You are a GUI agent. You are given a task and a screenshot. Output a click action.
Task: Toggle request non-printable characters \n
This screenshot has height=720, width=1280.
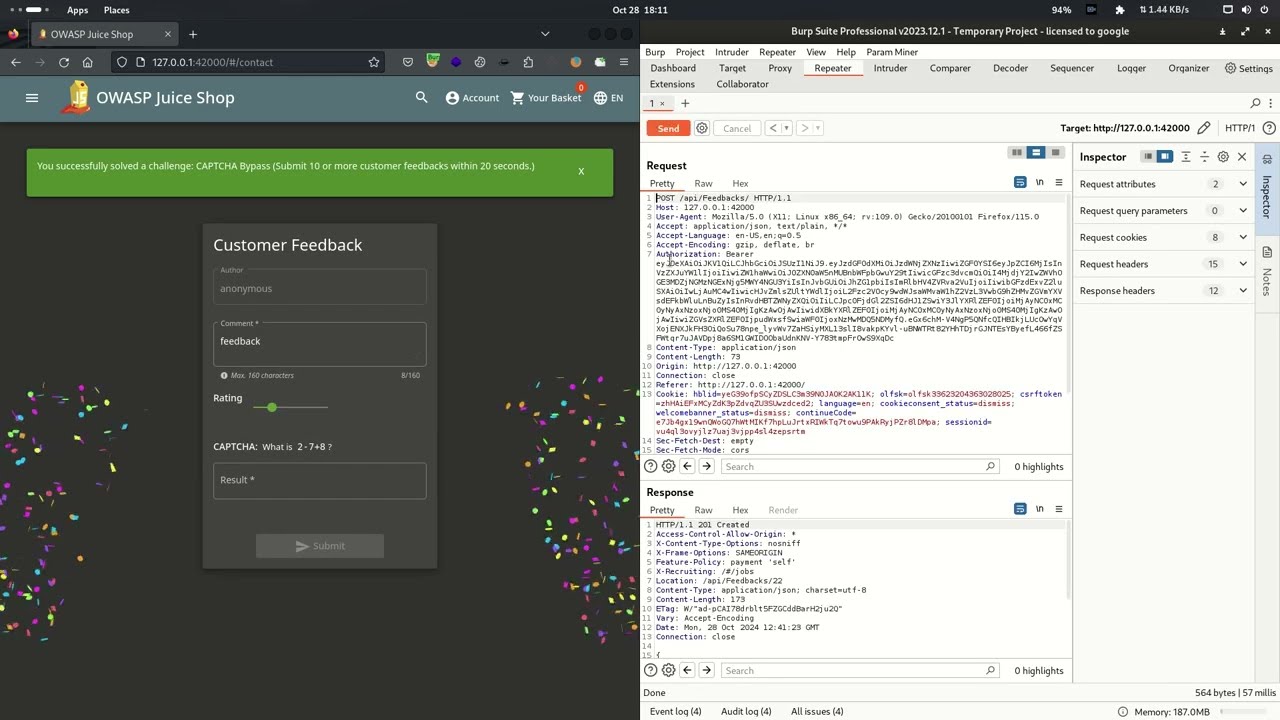1040,183
